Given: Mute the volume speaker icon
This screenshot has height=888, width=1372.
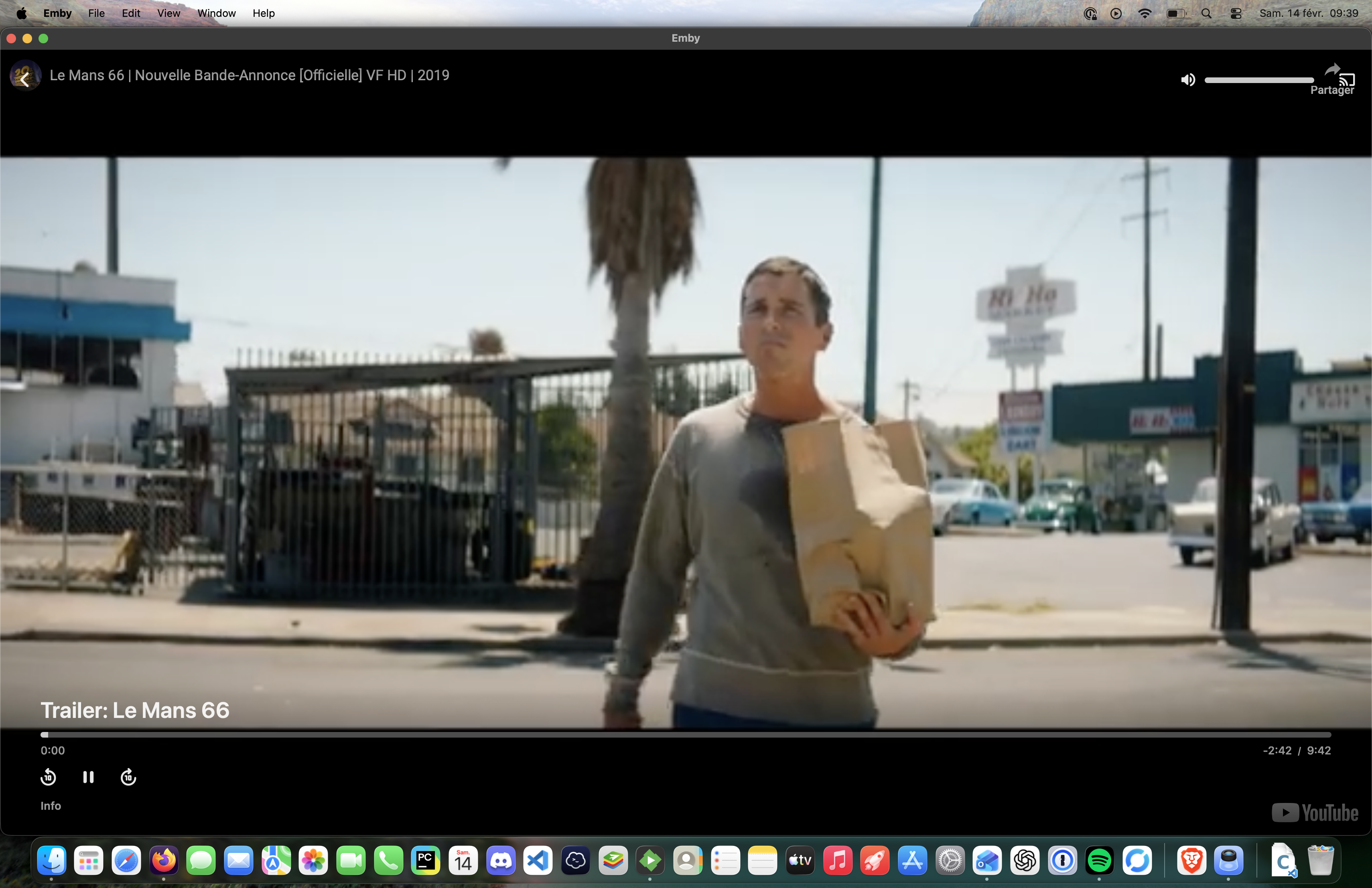Looking at the screenshot, I should (1187, 80).
